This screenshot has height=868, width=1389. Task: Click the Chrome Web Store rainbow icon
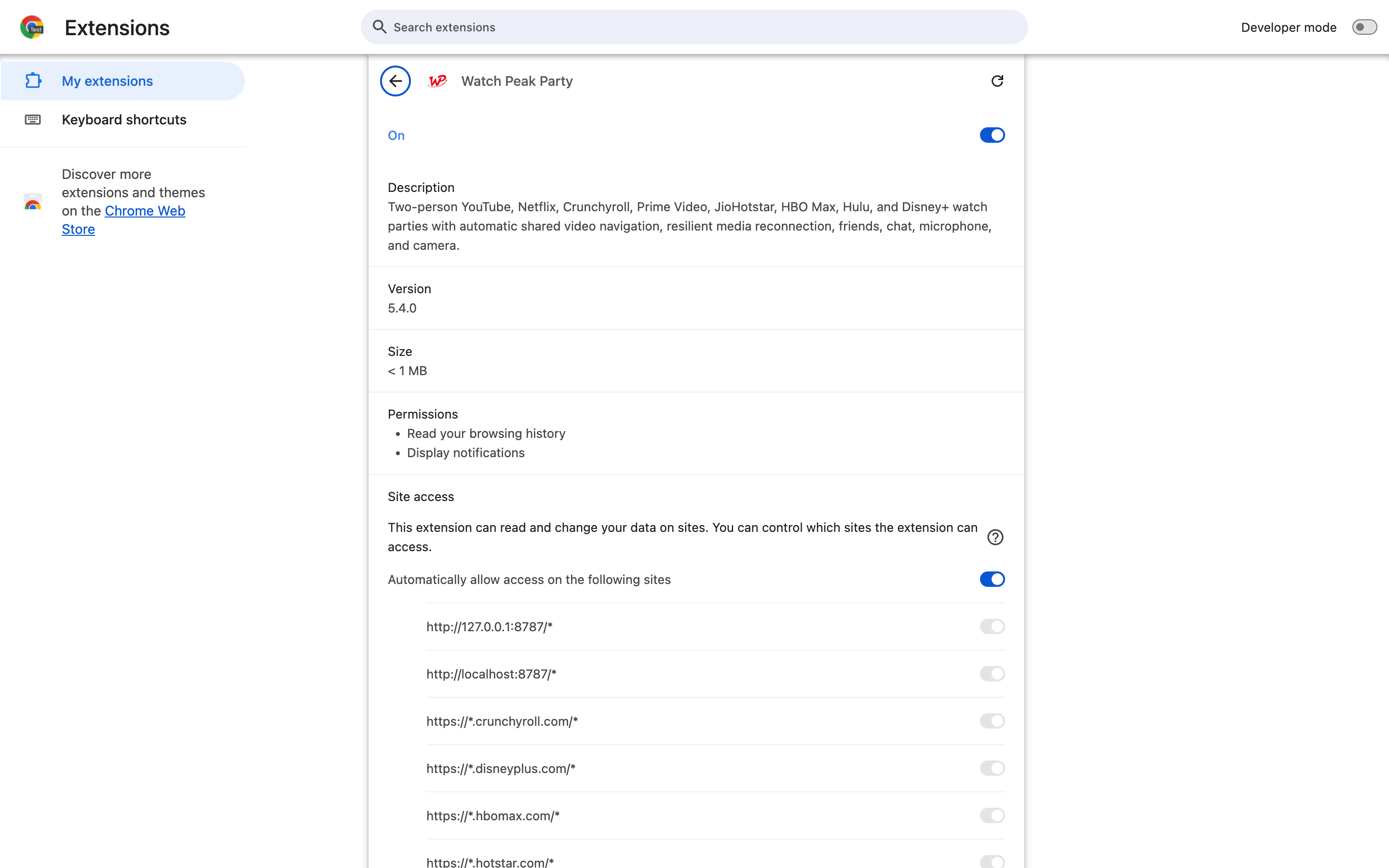click(x=33, y=202)
